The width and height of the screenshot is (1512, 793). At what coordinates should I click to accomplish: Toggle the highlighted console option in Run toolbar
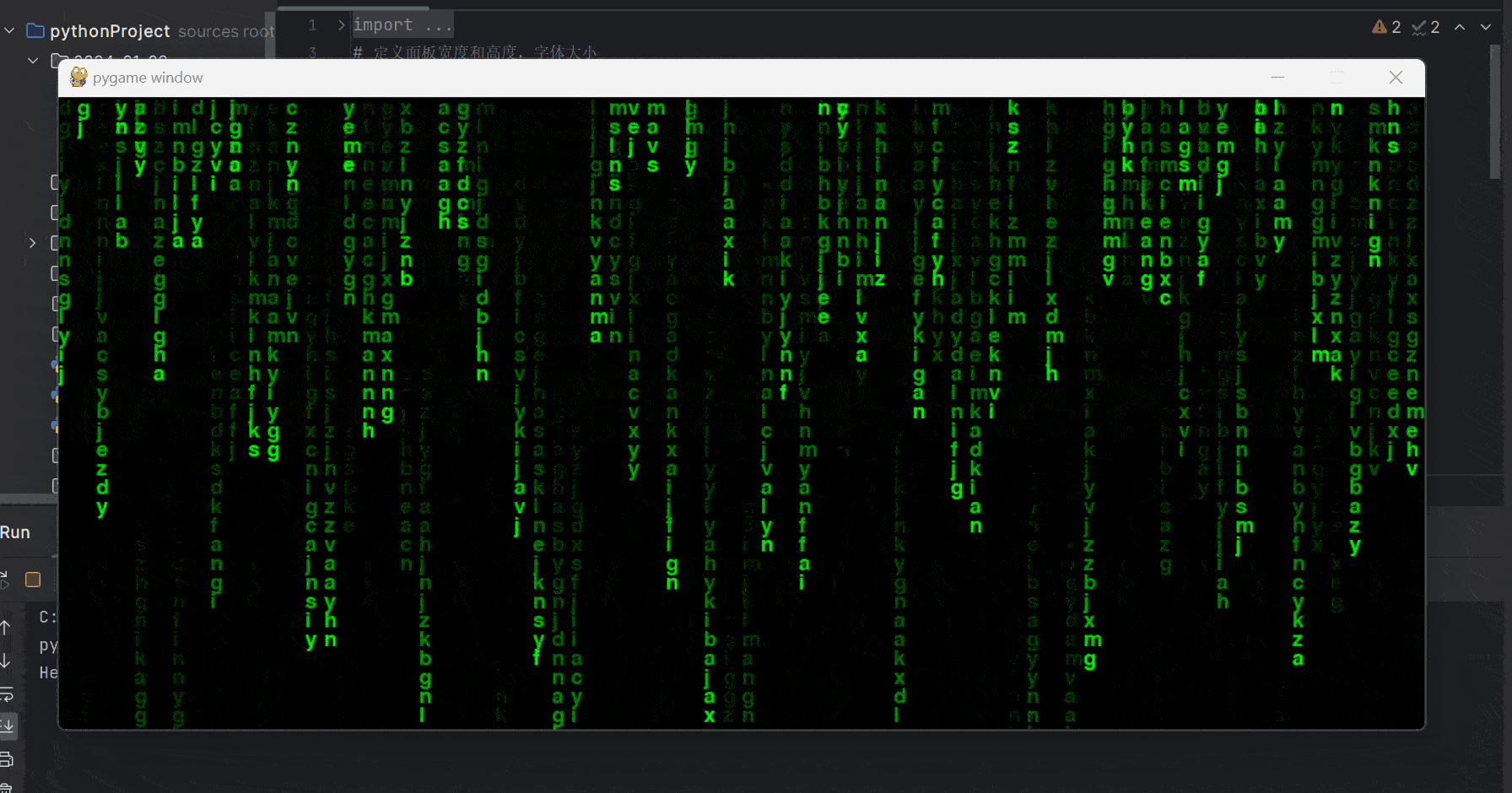(8, 724)
